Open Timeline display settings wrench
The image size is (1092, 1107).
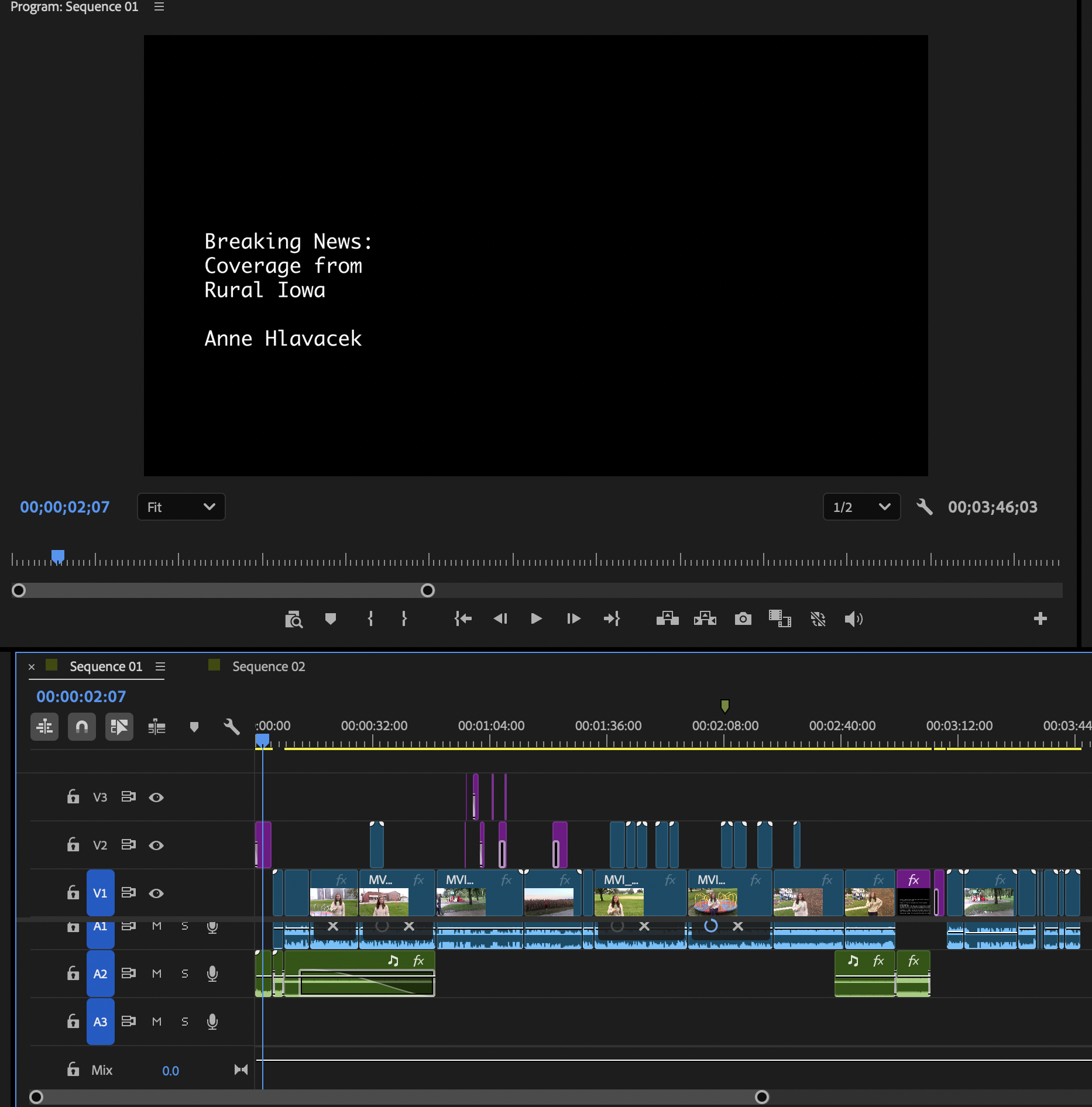click(x=232, y=727)
